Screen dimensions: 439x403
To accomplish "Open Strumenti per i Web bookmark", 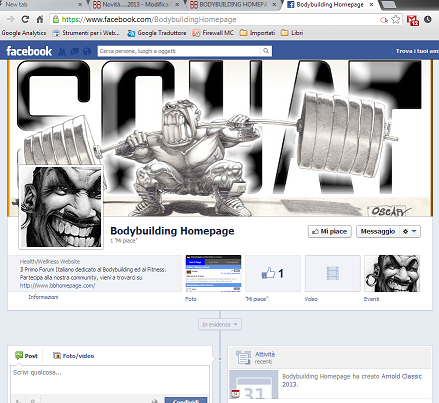I will coord(86,33).
